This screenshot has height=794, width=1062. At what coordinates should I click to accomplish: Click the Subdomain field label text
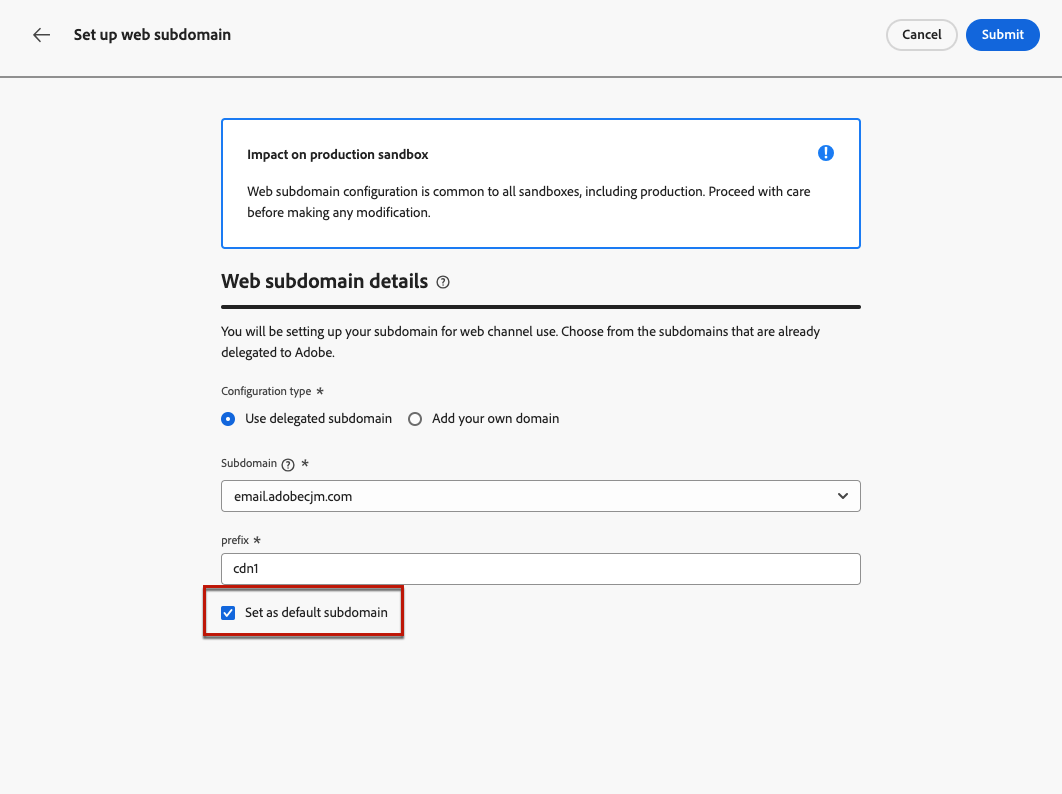pyautogui.click(x=249, y=464)
